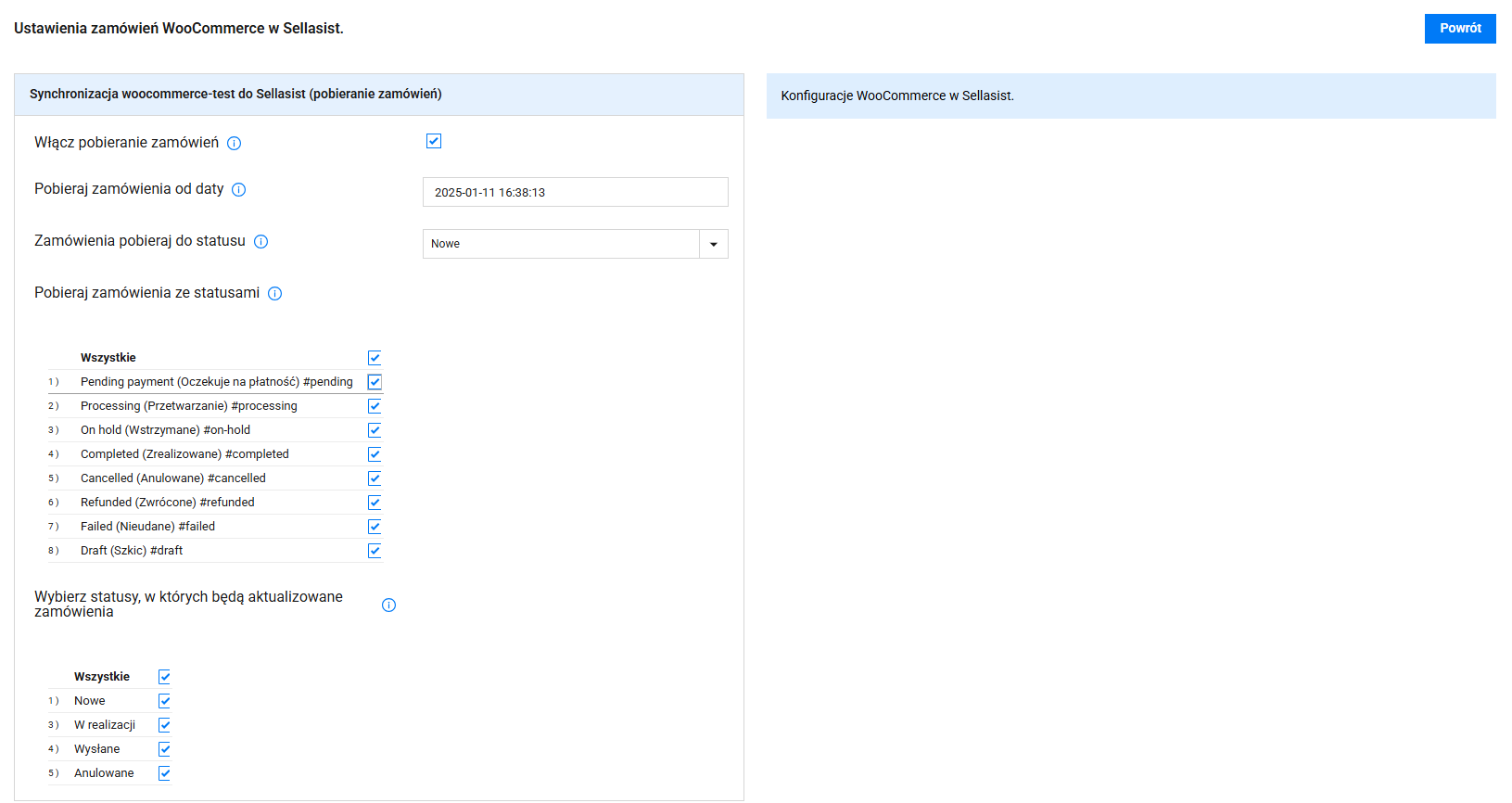1512x803 pixels.
Task: Toggle the Anulowane status checkbox
Action: [164, 773]
